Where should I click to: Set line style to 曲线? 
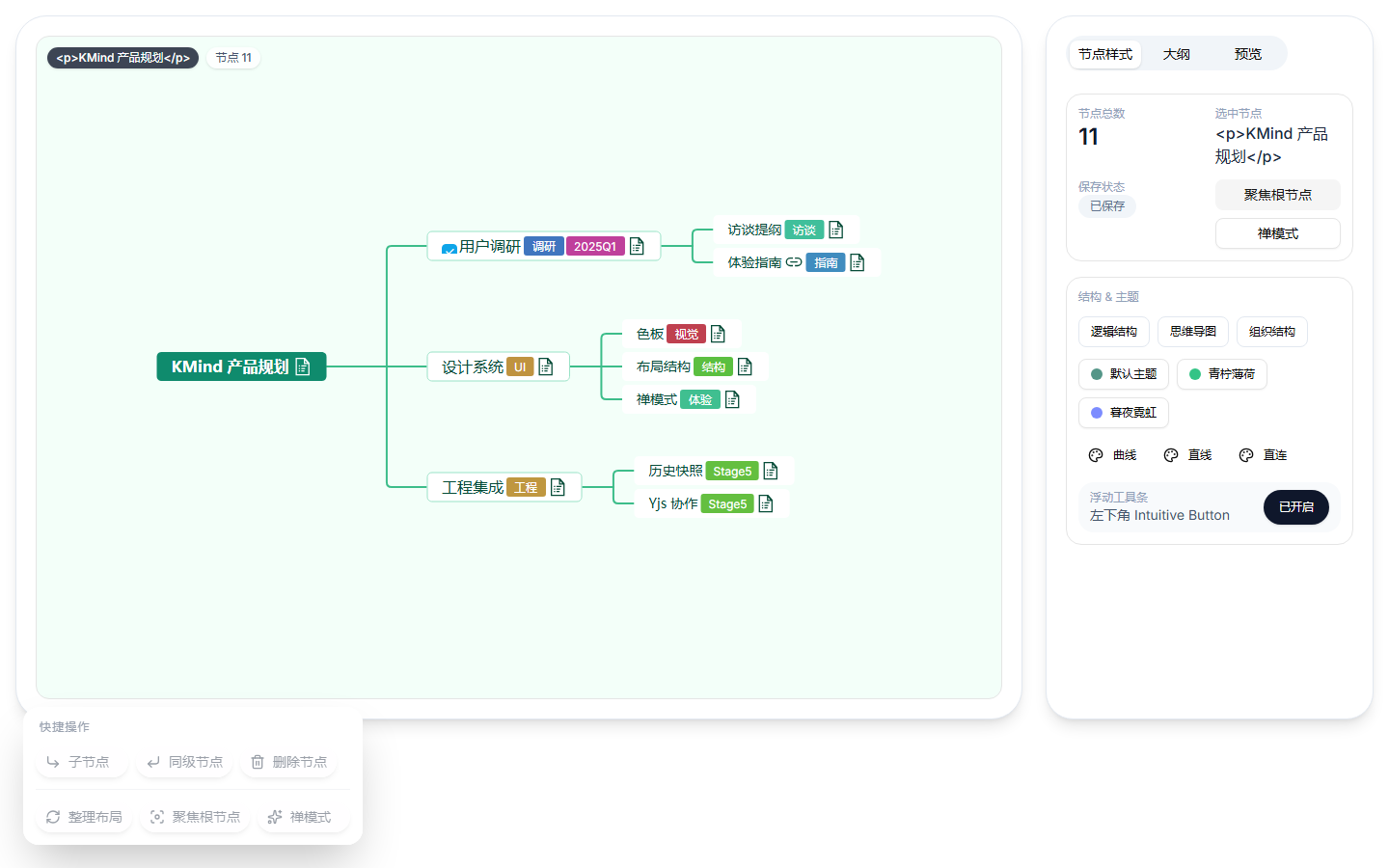point(1112,455)
